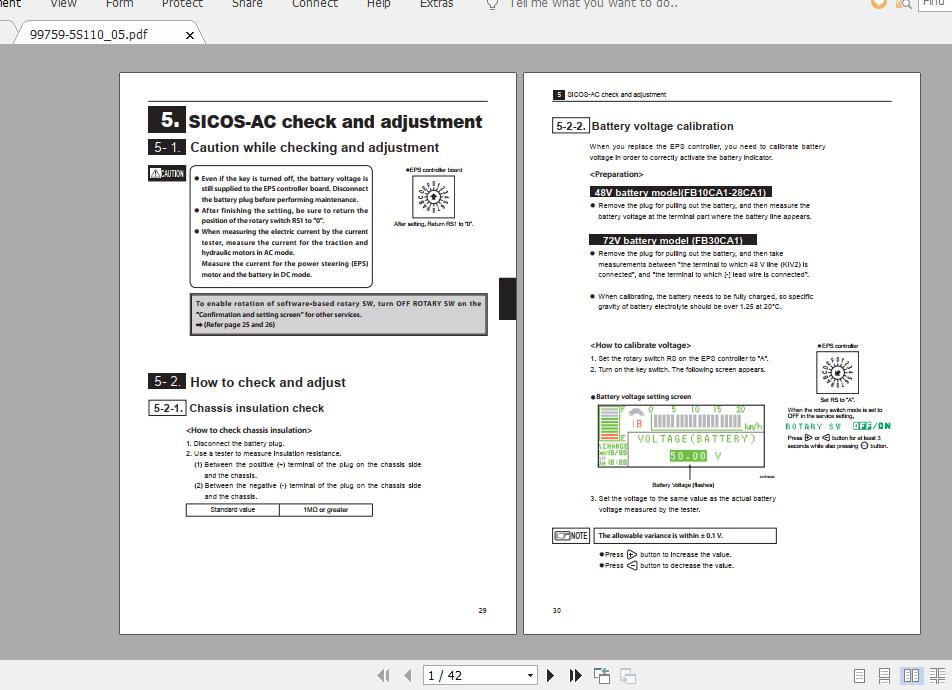This screenshot has height=690, width=952.
Task: Open the Connect menu
Action: pyautogui.click(x=314, y=4)
